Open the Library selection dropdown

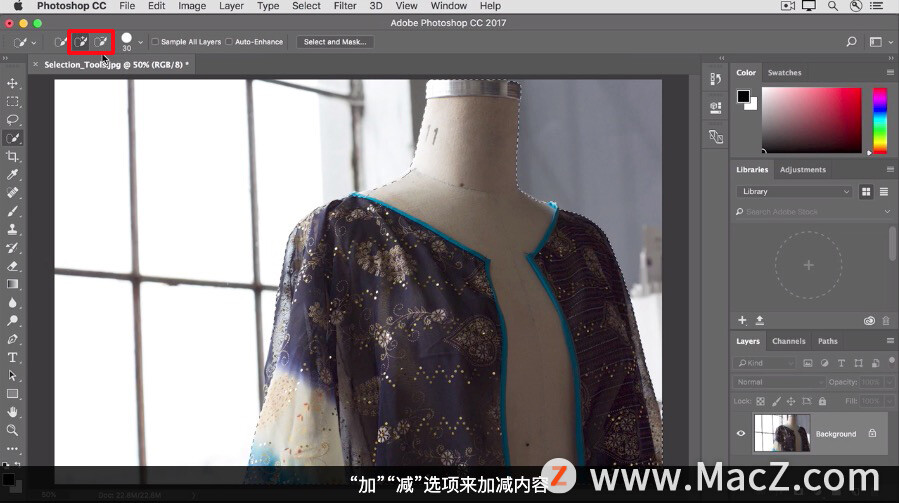coord(794,192)
